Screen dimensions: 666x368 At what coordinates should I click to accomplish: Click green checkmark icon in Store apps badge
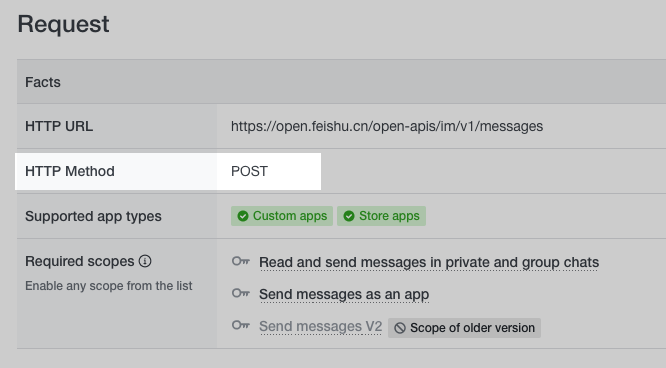349,216
